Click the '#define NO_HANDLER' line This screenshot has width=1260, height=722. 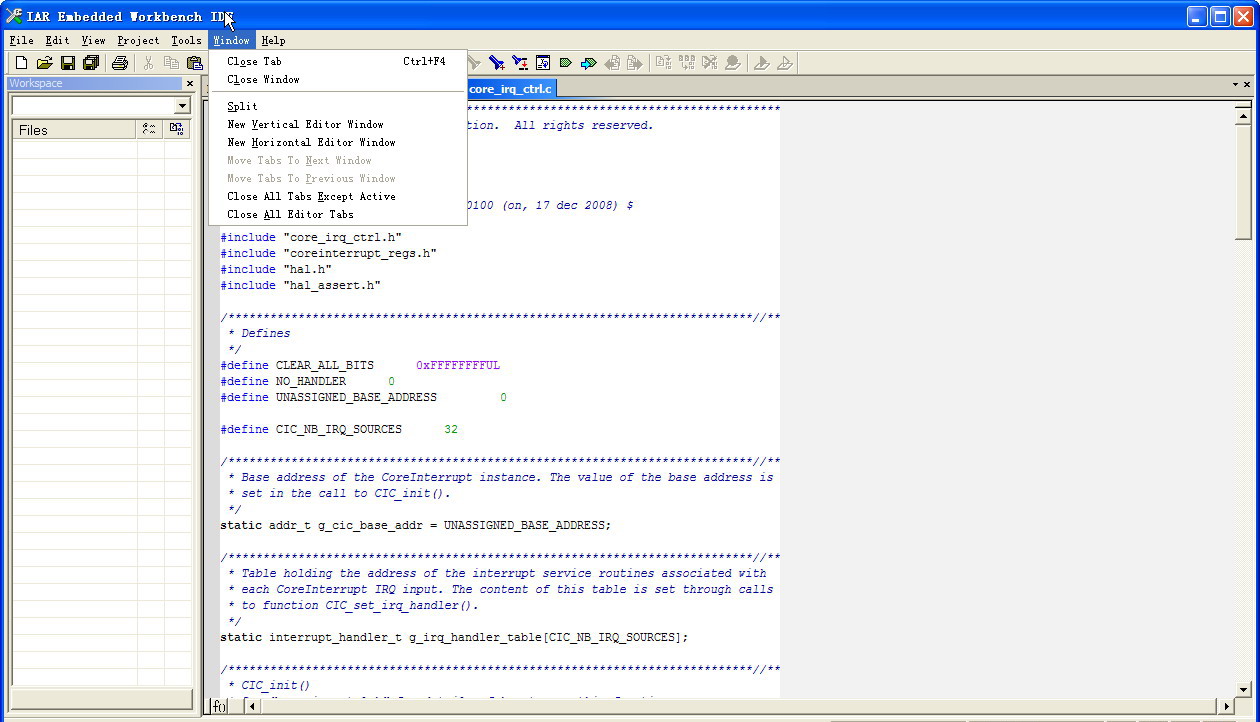click(x=308, y=381)
